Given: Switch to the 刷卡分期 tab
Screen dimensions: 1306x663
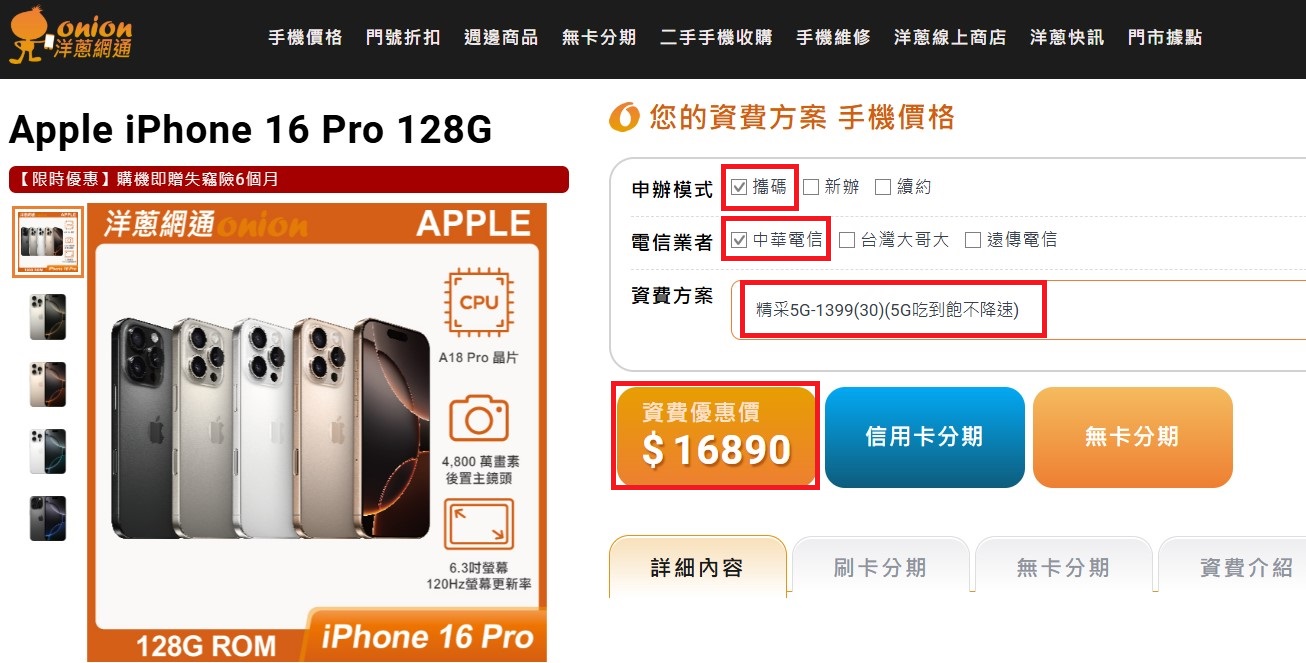Looking at the screenshot, I should pyautogui.click(x=880, y=567).
